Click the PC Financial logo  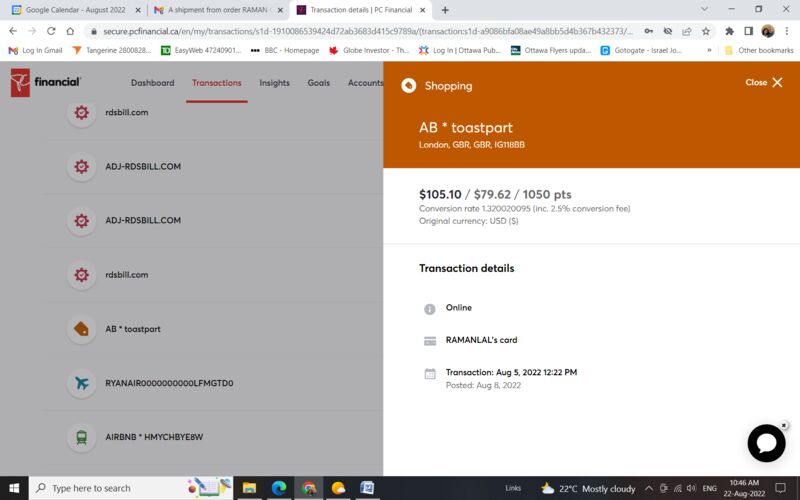[x=45, y=82]
